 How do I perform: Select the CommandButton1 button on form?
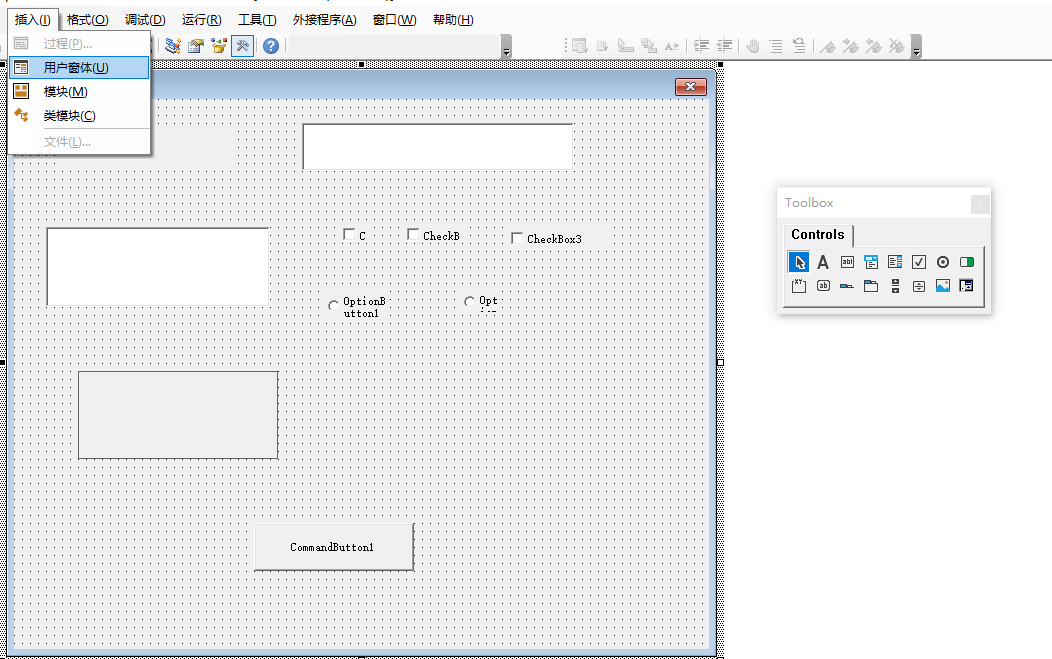pos(333,547)
